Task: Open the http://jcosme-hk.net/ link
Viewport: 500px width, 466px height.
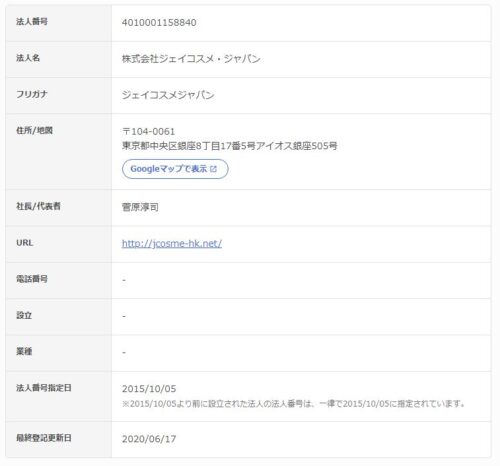Action: (172, 244)
